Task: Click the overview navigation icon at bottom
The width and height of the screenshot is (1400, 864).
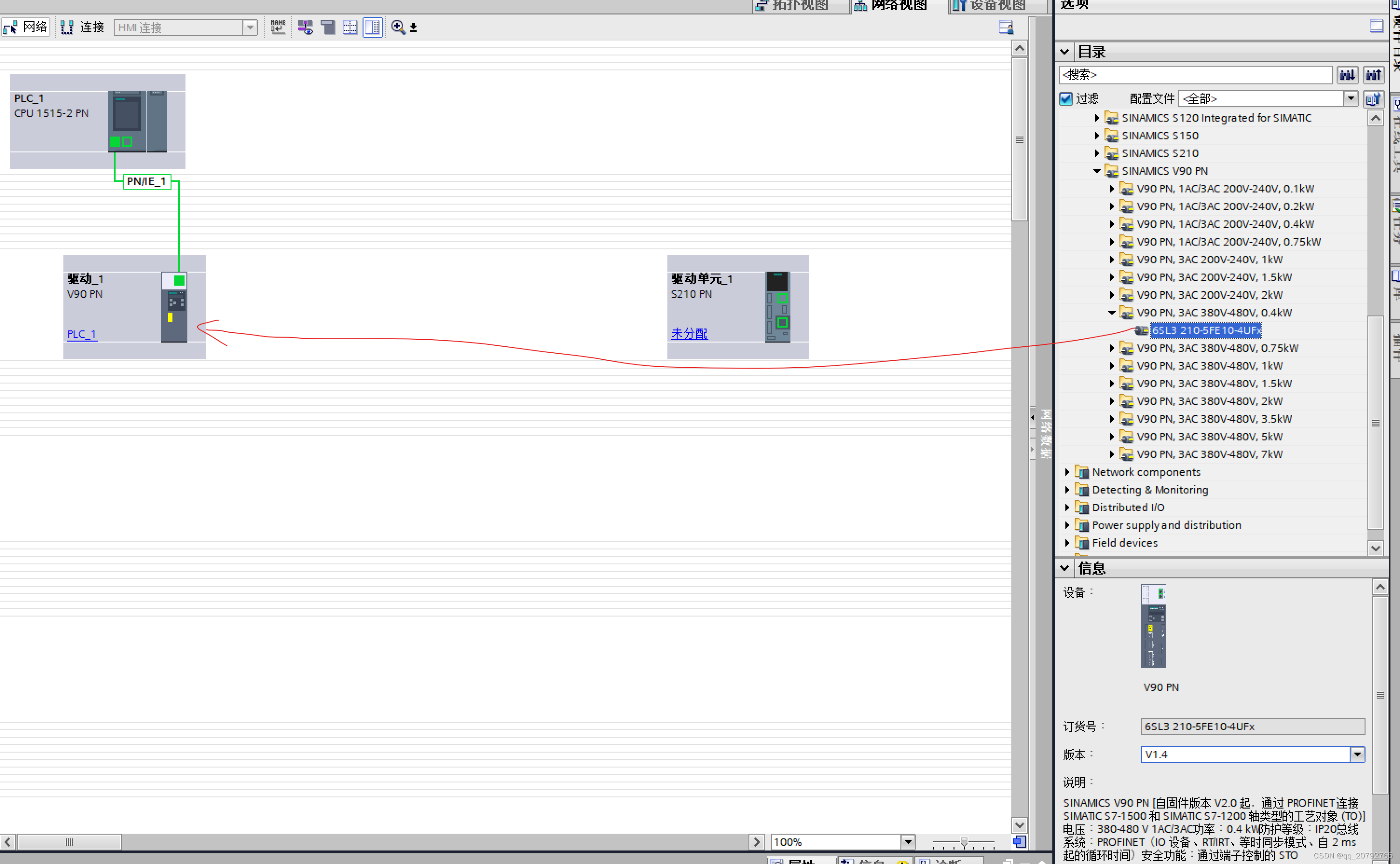Action: (x=1019, y=842)
